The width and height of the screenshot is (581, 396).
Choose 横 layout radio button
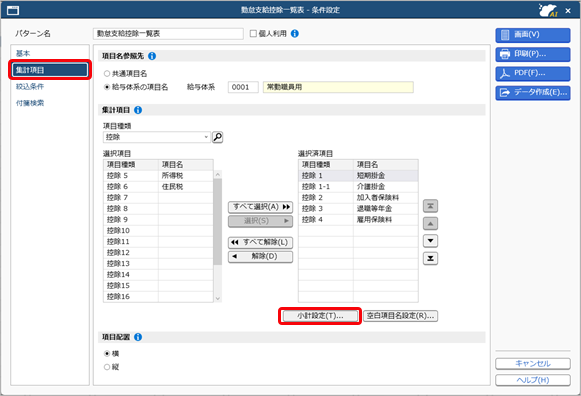(107, 353)
